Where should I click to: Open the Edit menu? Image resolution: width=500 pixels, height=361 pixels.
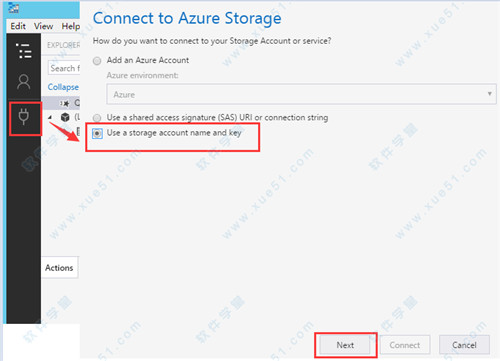pos(18,26)
